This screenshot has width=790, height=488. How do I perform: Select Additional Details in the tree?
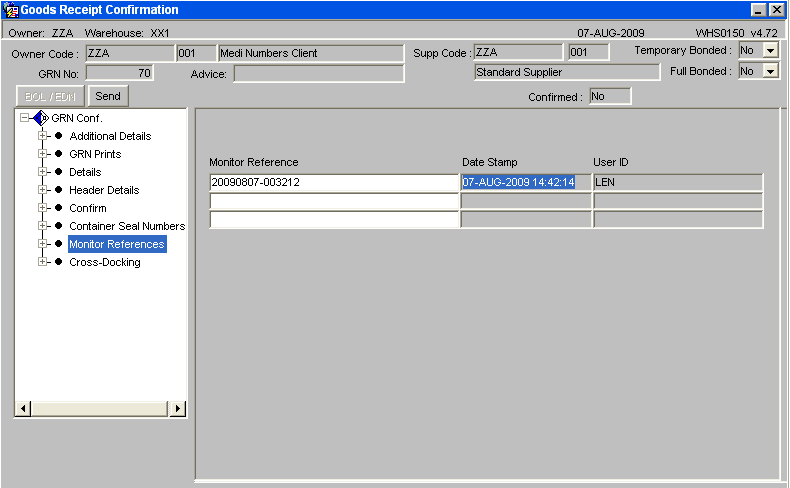110,136
